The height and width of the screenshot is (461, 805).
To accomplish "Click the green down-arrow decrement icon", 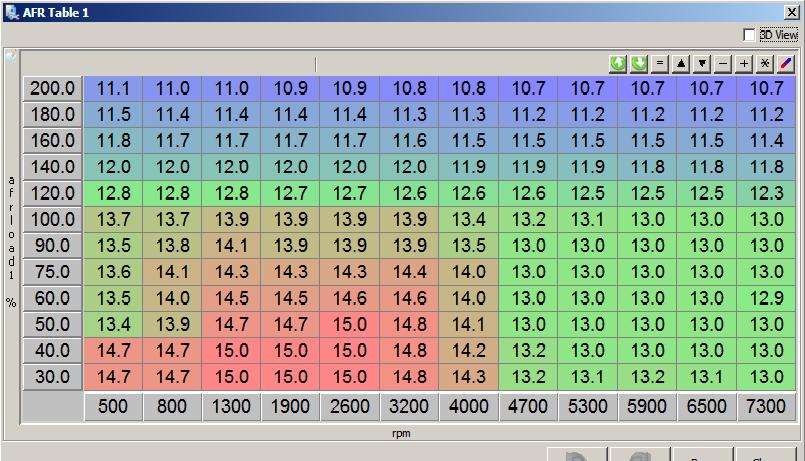I will pos(638,64).
